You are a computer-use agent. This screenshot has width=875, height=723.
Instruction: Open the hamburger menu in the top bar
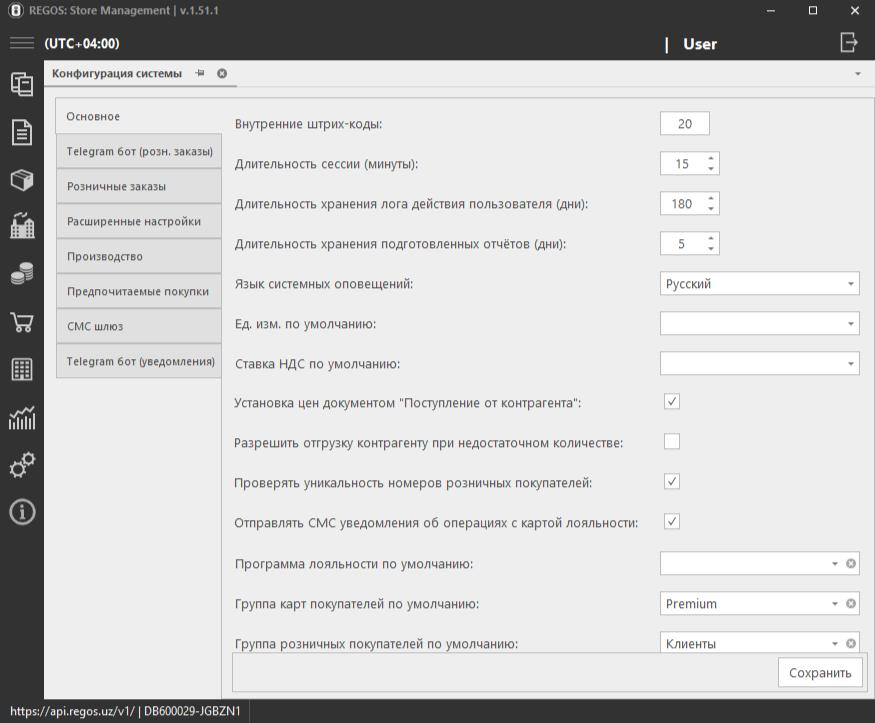click(21, 43)
